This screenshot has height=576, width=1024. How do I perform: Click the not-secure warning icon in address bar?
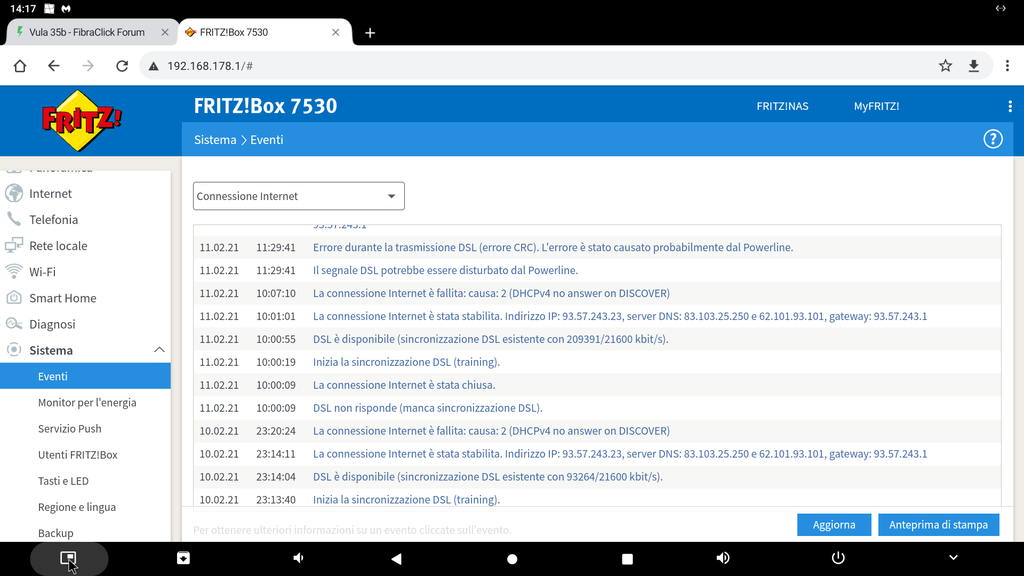[x=153, y=66]
